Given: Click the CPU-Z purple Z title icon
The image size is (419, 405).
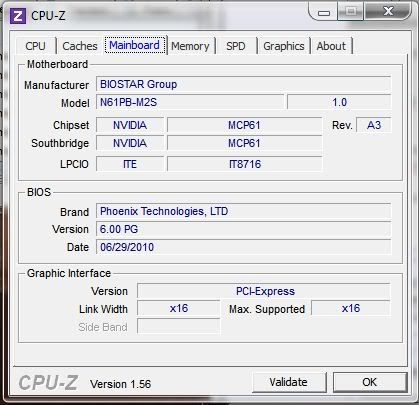Looking at the screenshot, I should [x=18, y=16].
